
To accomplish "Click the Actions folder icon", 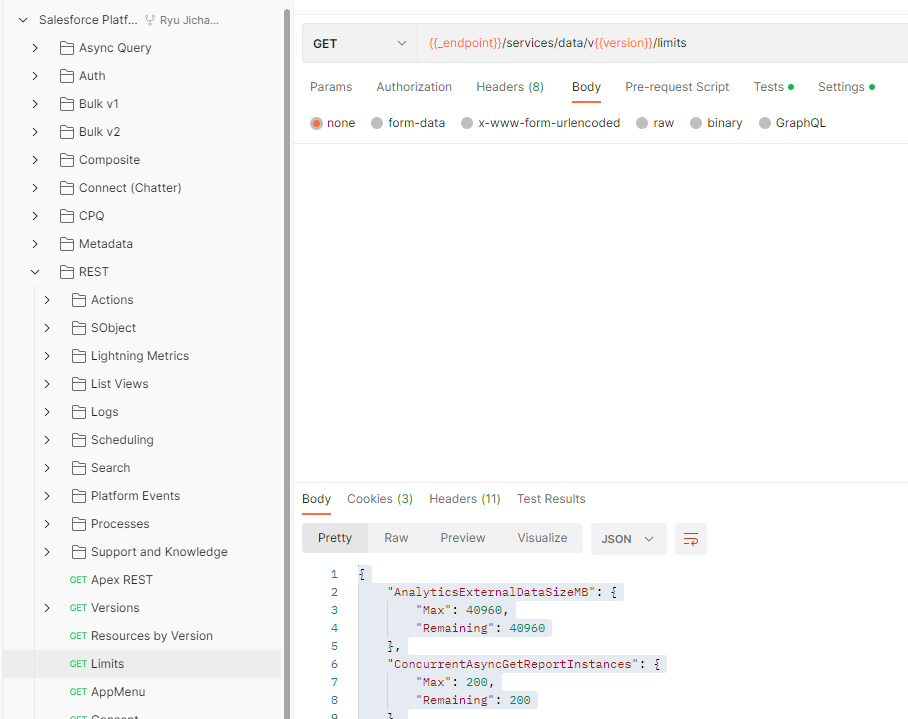I will coord(79,300).
